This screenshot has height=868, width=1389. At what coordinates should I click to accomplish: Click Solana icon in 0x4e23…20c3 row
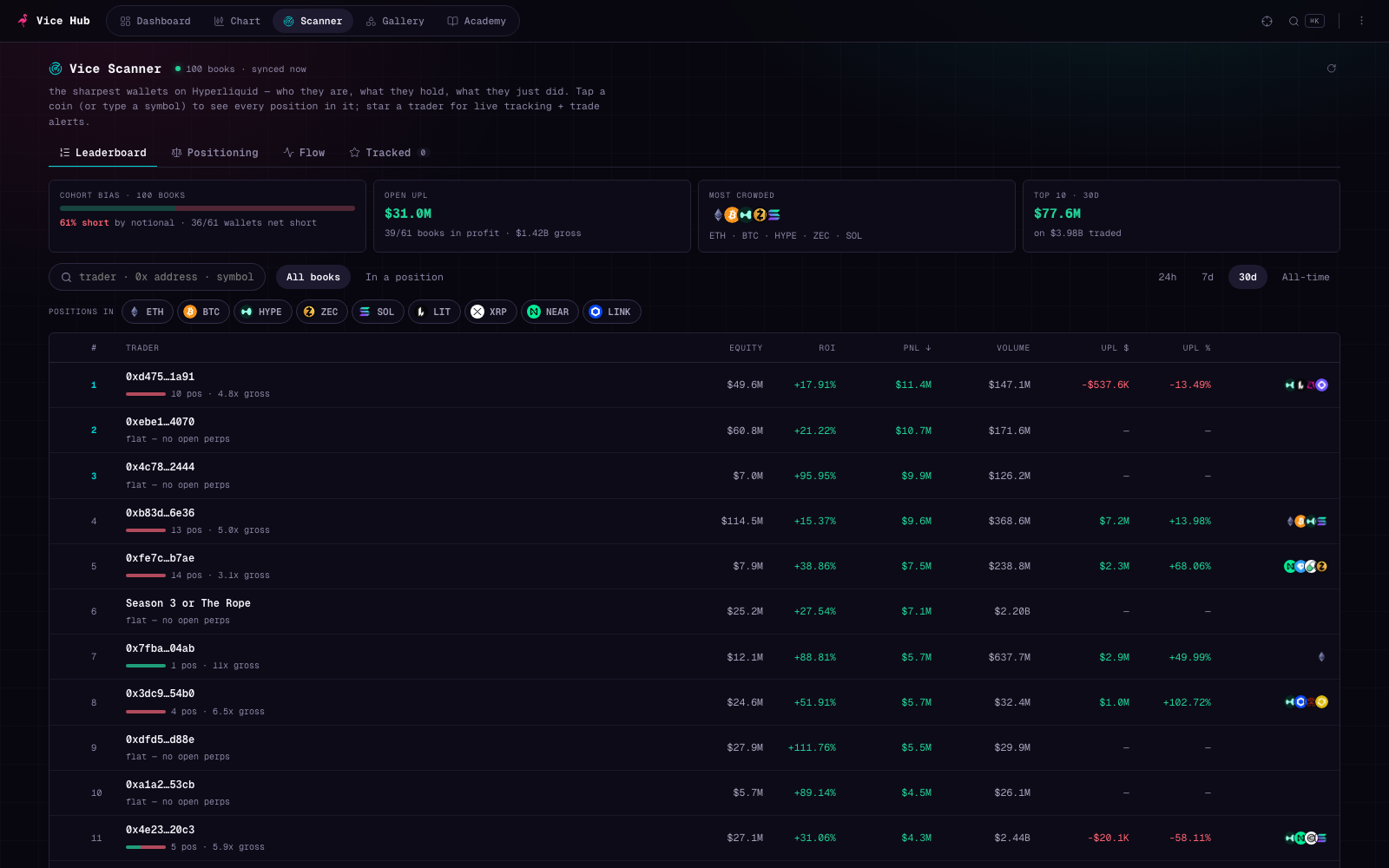1321,838
